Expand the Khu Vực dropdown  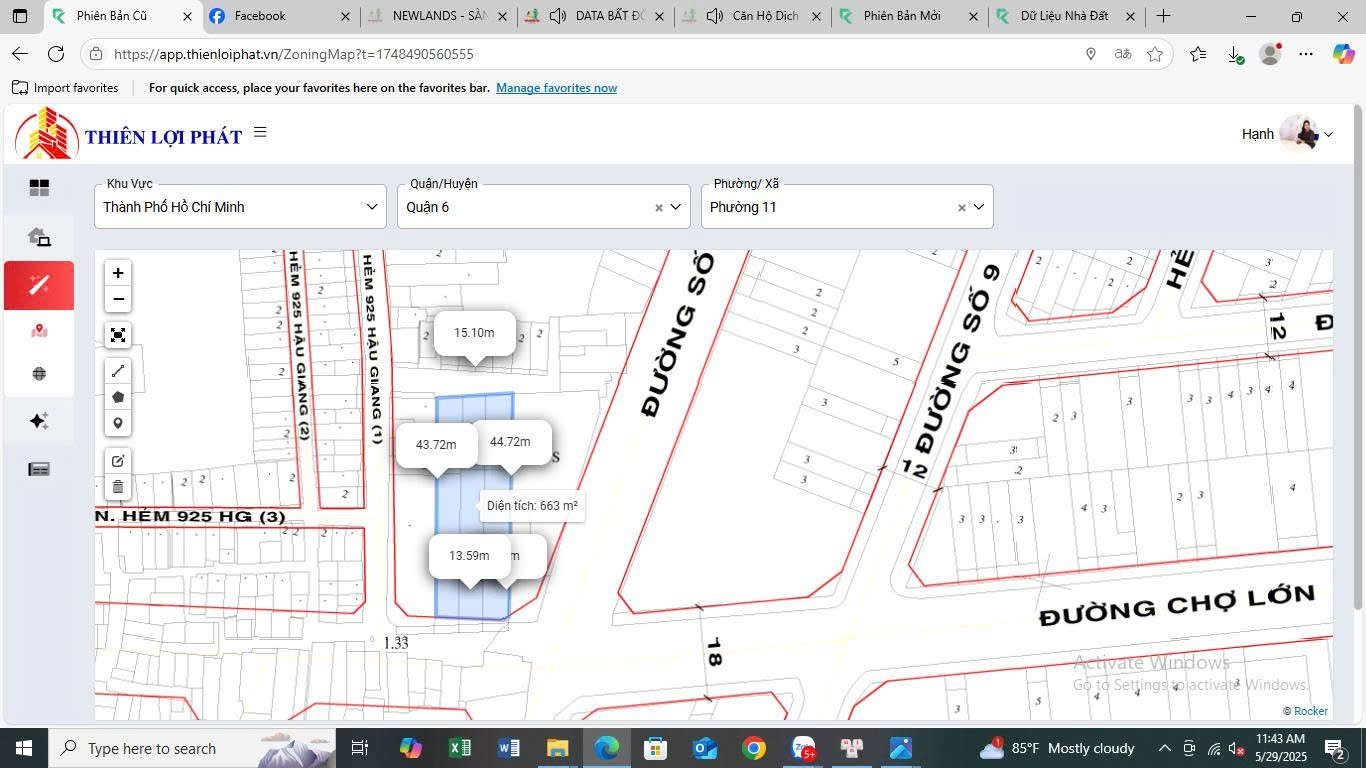tap(372, 207)
